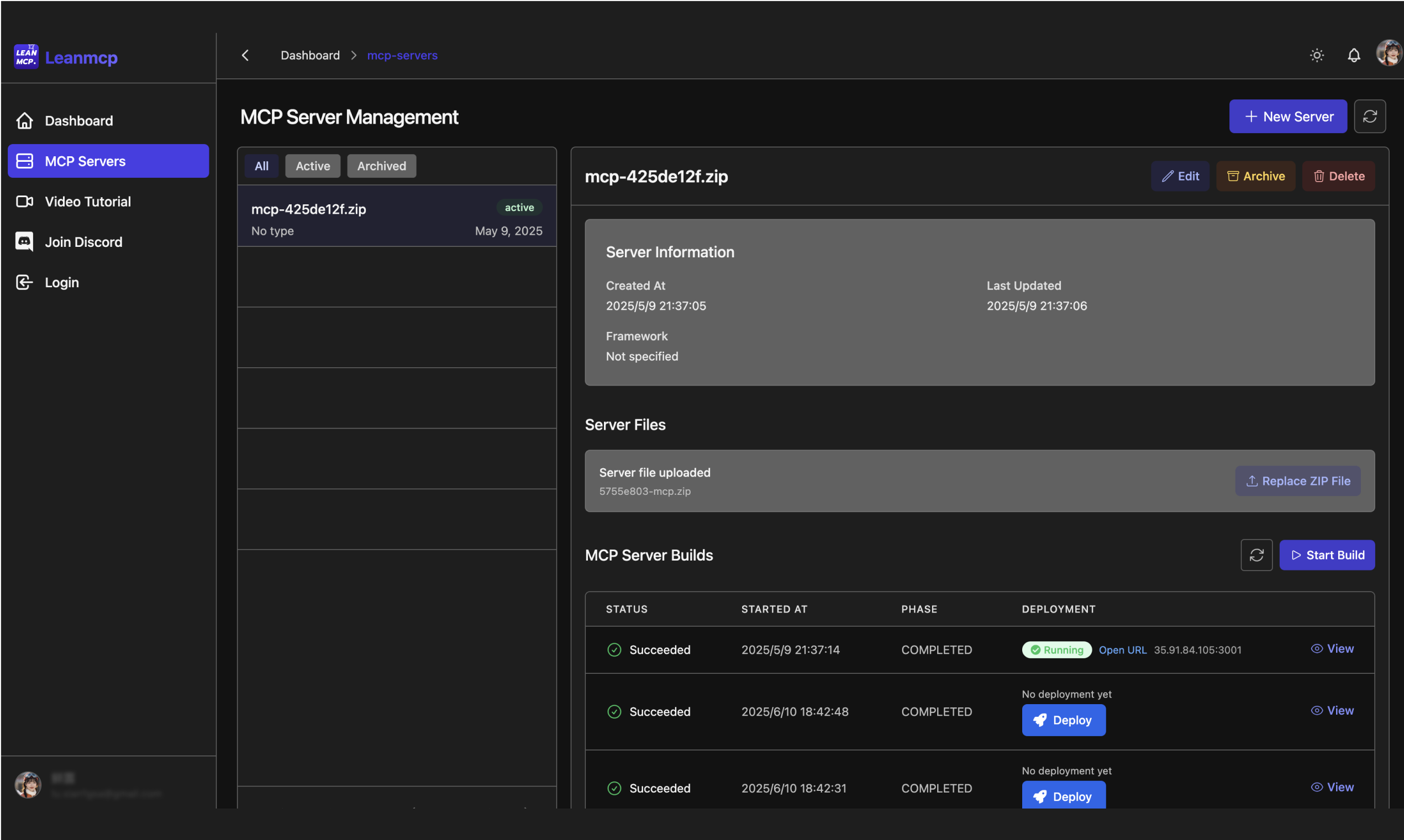Viewport: 1404px width, 840px height.
Task: Click the user avatar in top bar
Action: click(x=1389, y=54)
